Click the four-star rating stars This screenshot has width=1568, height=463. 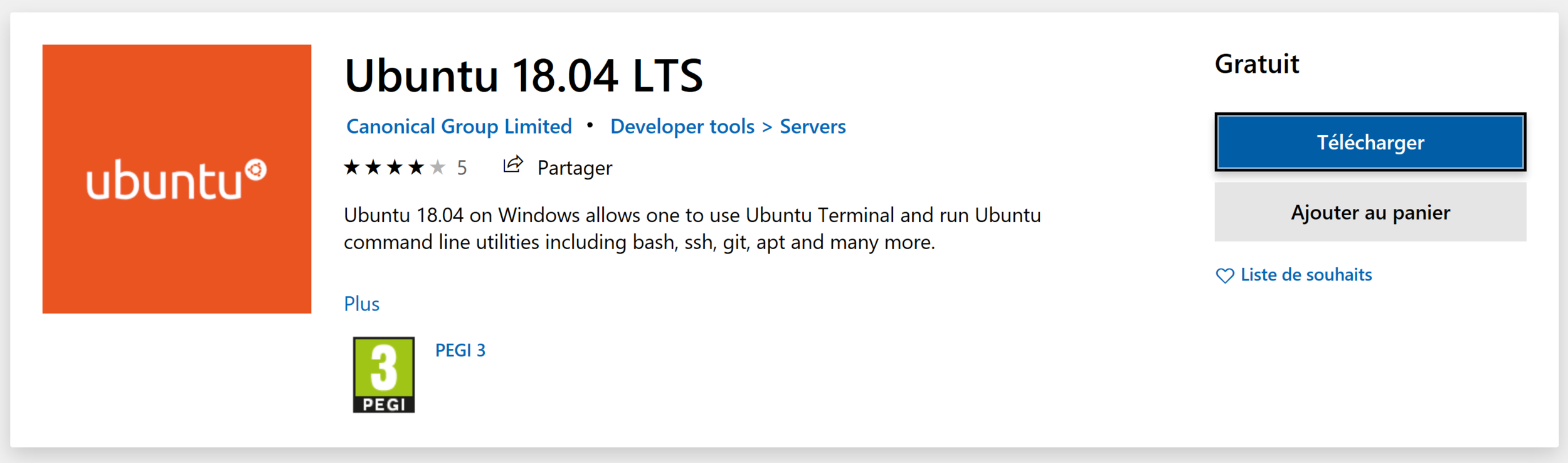coord(395,168)
